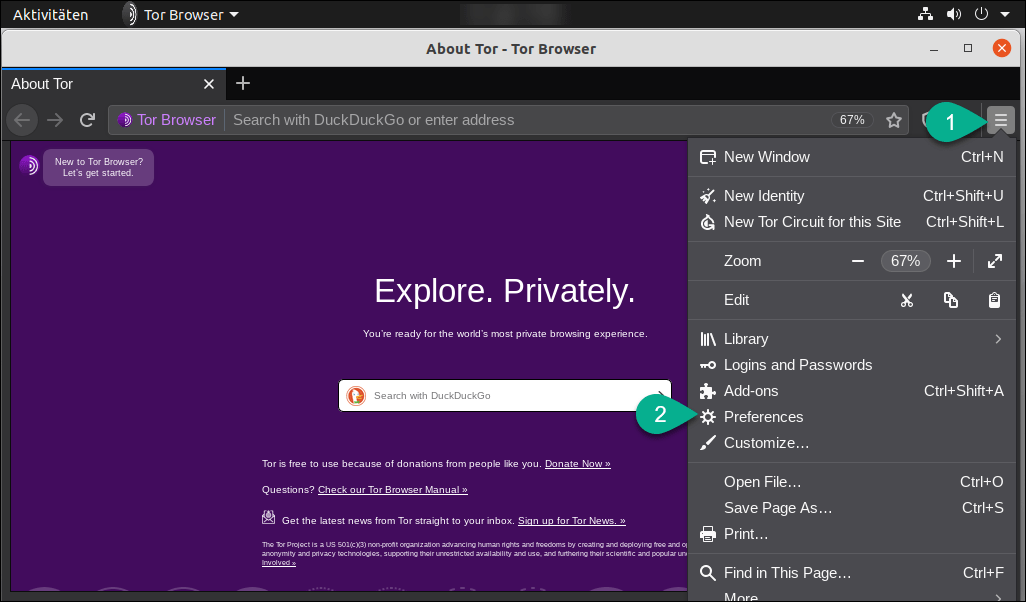Reset zoom via the 67% menu label

tap(906, 261)
